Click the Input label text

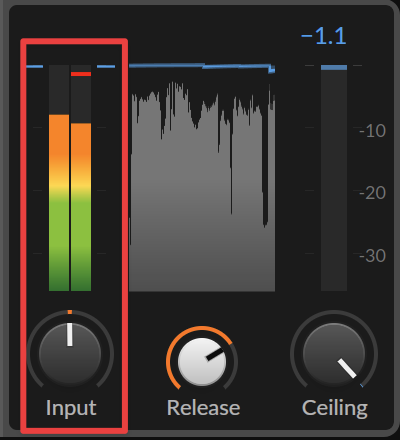point(71,408)
